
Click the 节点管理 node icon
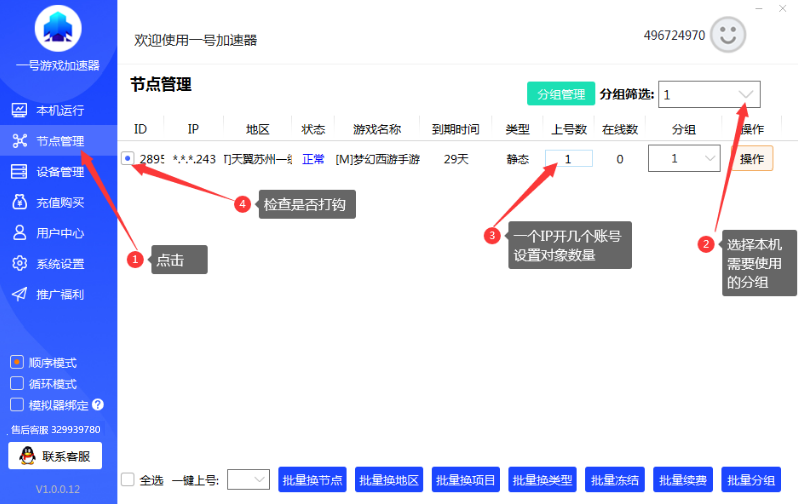pos(19,141)
